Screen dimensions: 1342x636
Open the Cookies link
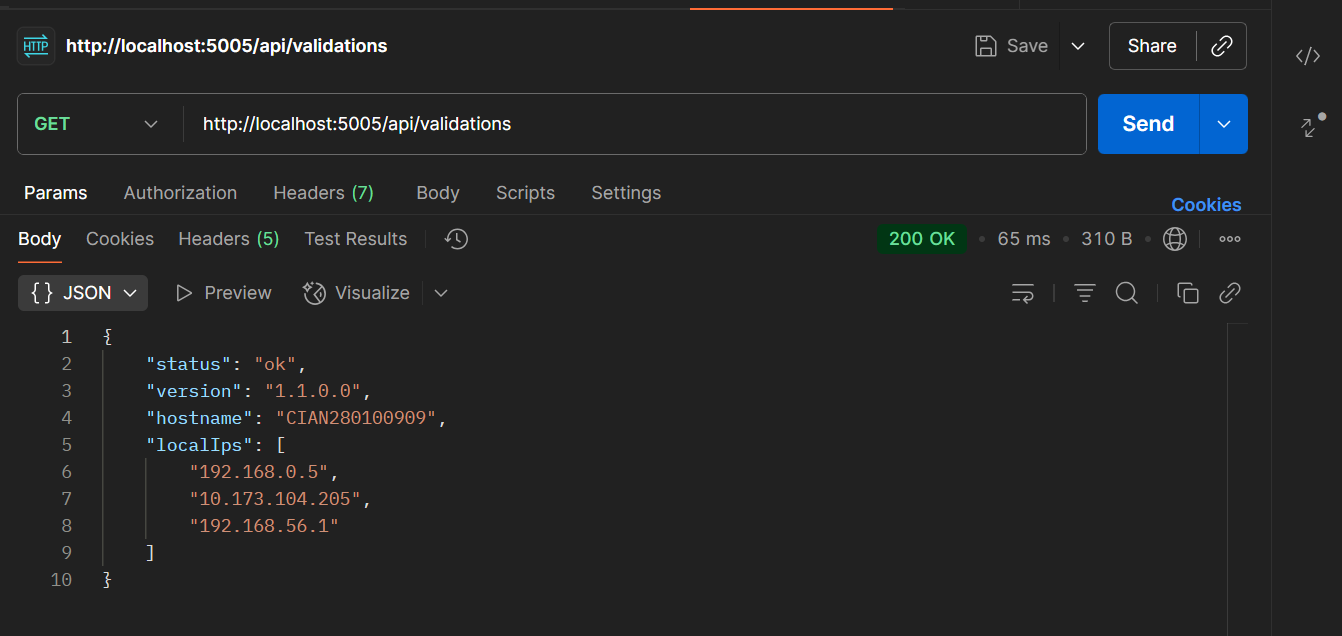pos(1206,205)
